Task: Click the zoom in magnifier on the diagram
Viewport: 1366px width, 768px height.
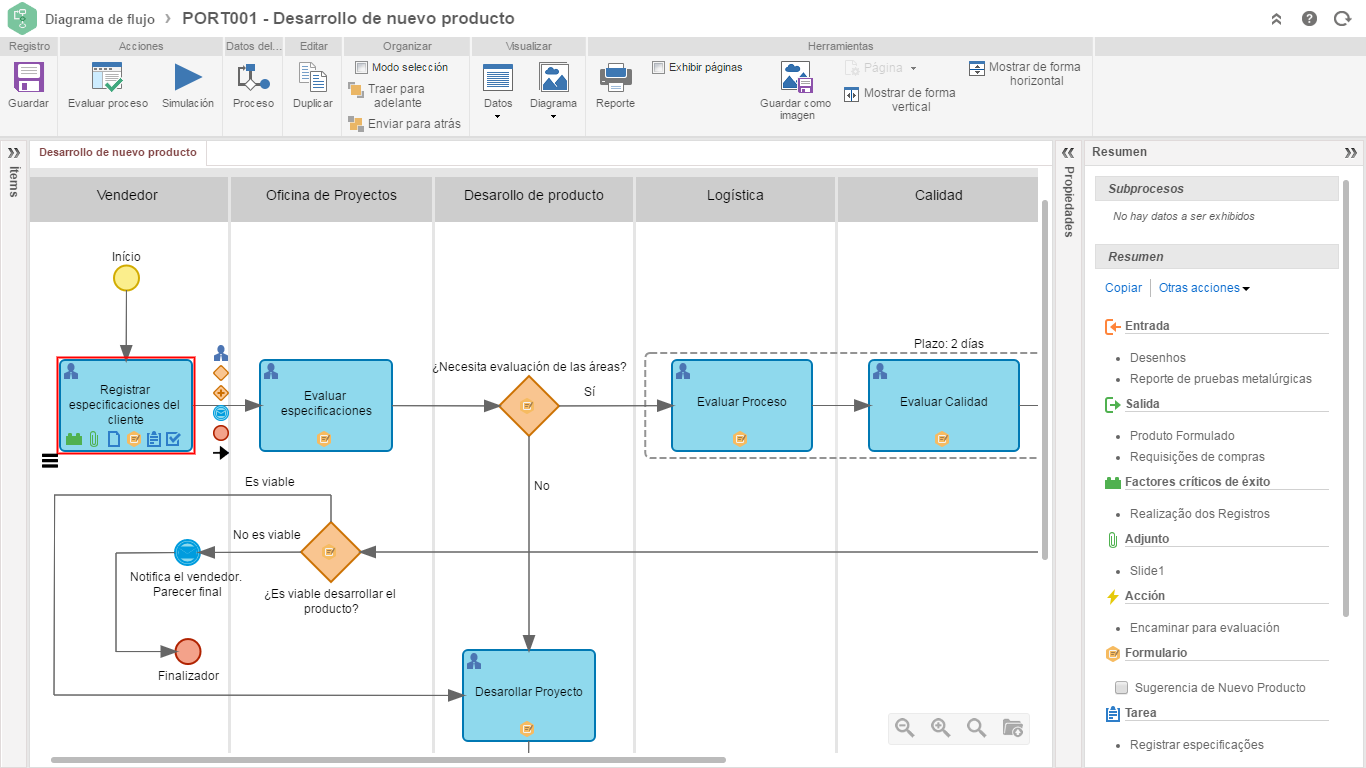Action: [940, 728]
